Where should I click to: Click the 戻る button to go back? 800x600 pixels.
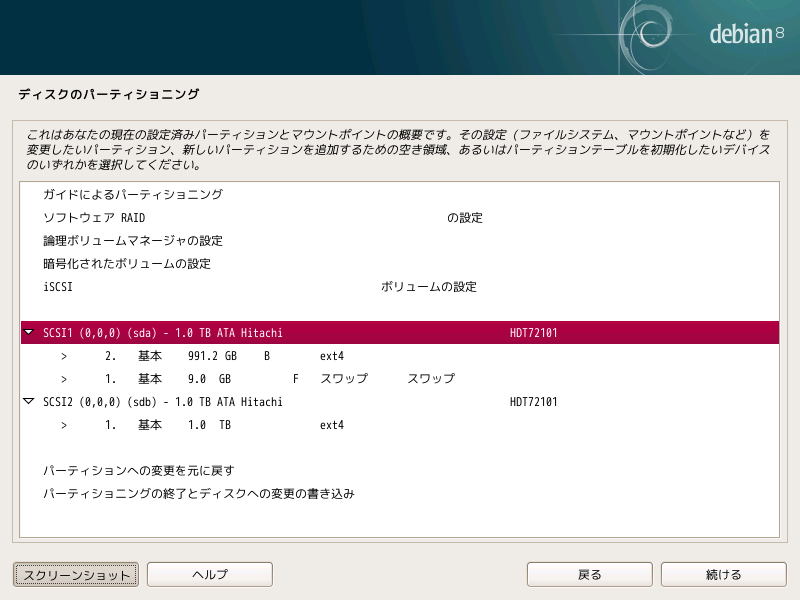click(x=589, y=574)
